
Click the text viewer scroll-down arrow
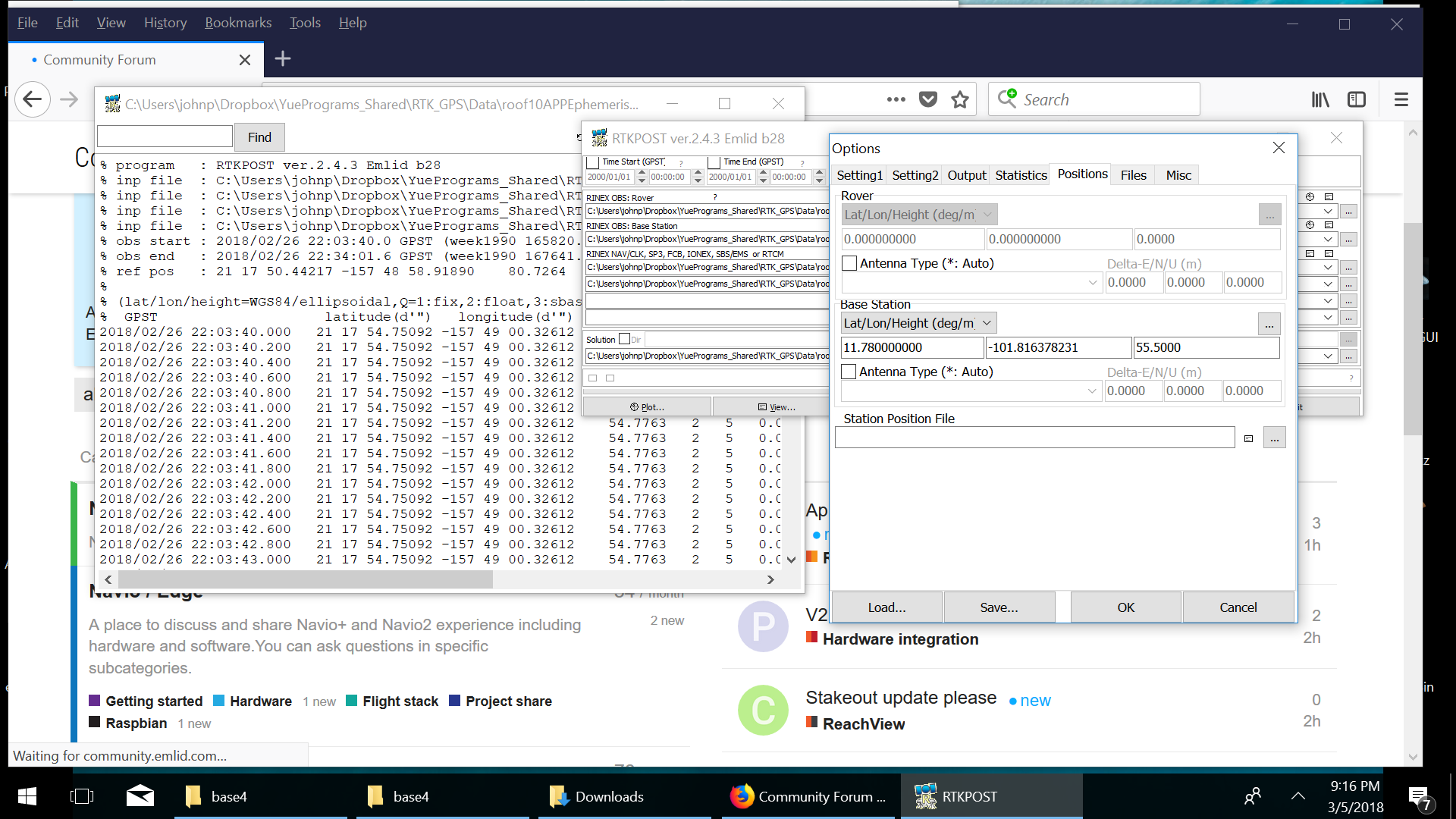point(791,560)
